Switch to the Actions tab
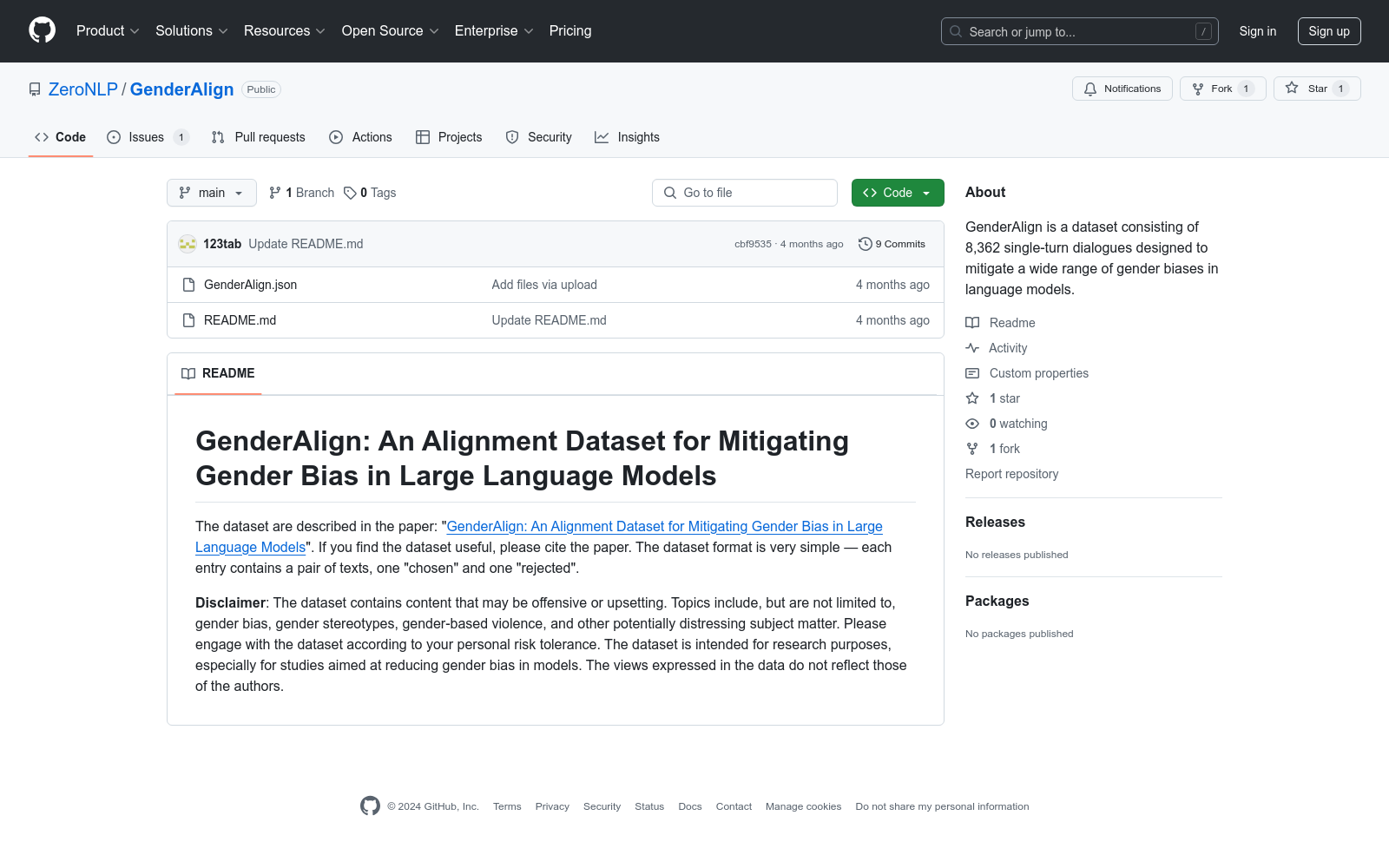This screenshot has height=868, width=1389. click(360, 137)
